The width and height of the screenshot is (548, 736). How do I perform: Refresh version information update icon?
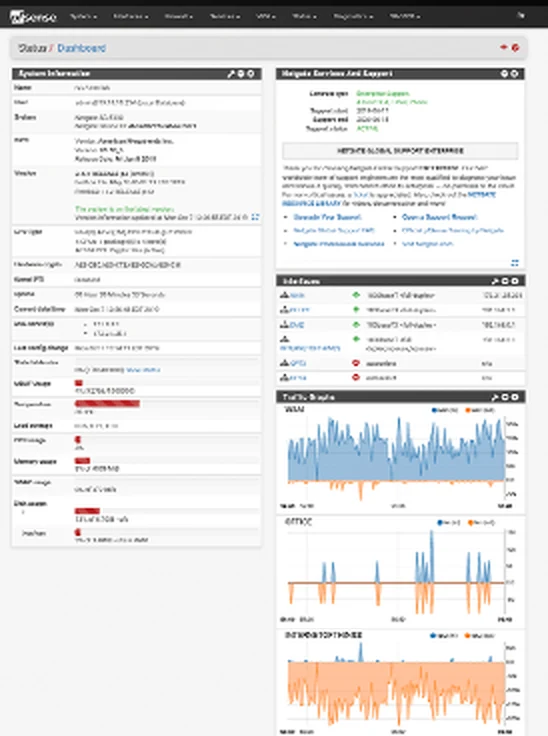tap(255, 217)
